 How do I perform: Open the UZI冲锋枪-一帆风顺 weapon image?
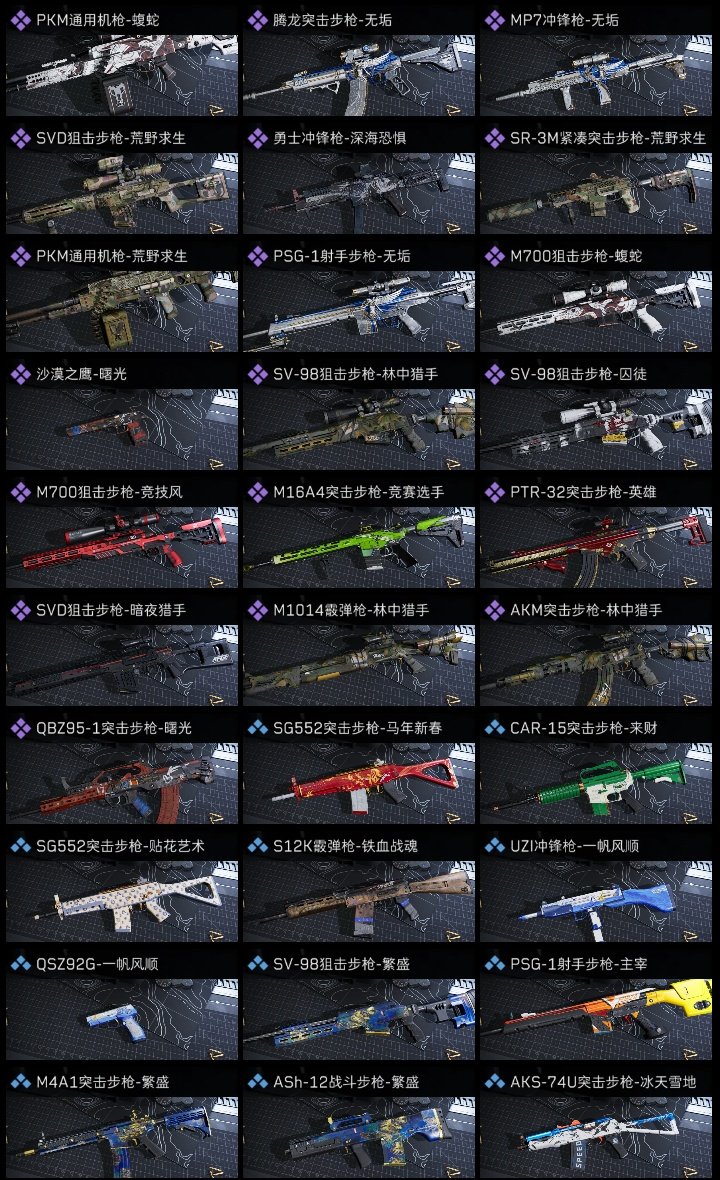pyautogui.click(x=597, y=901)
